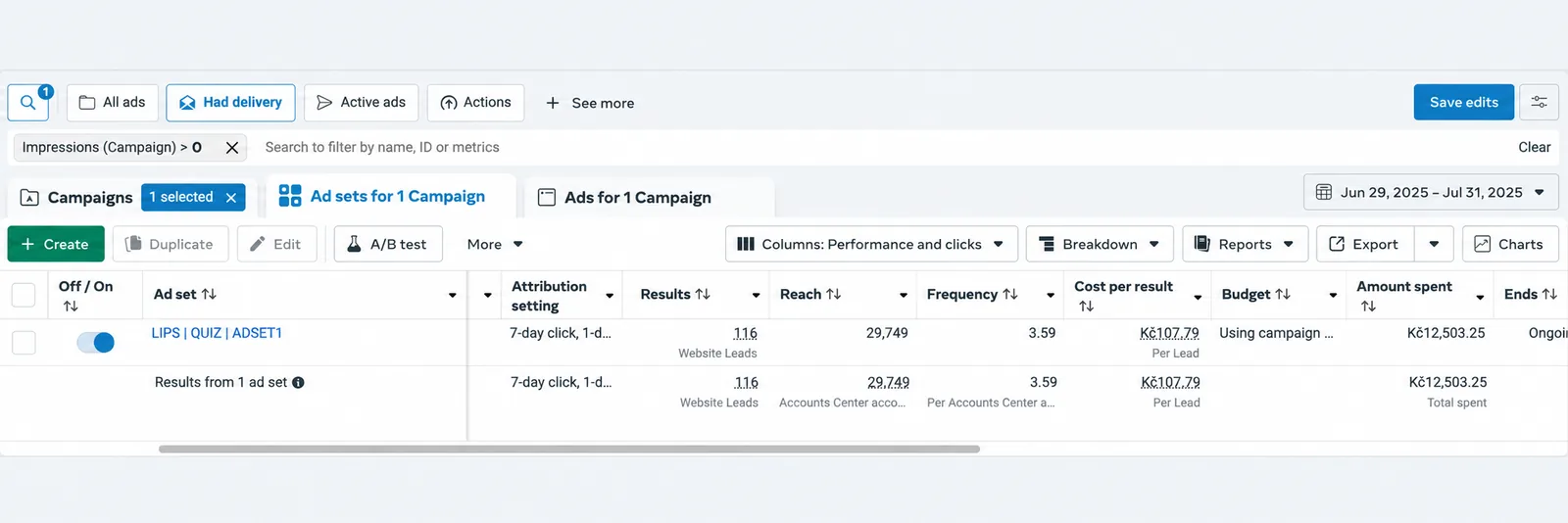Open Ad set column options arrow
Image resolution: width=1568 pixels, height=523 pixels.
453,295
